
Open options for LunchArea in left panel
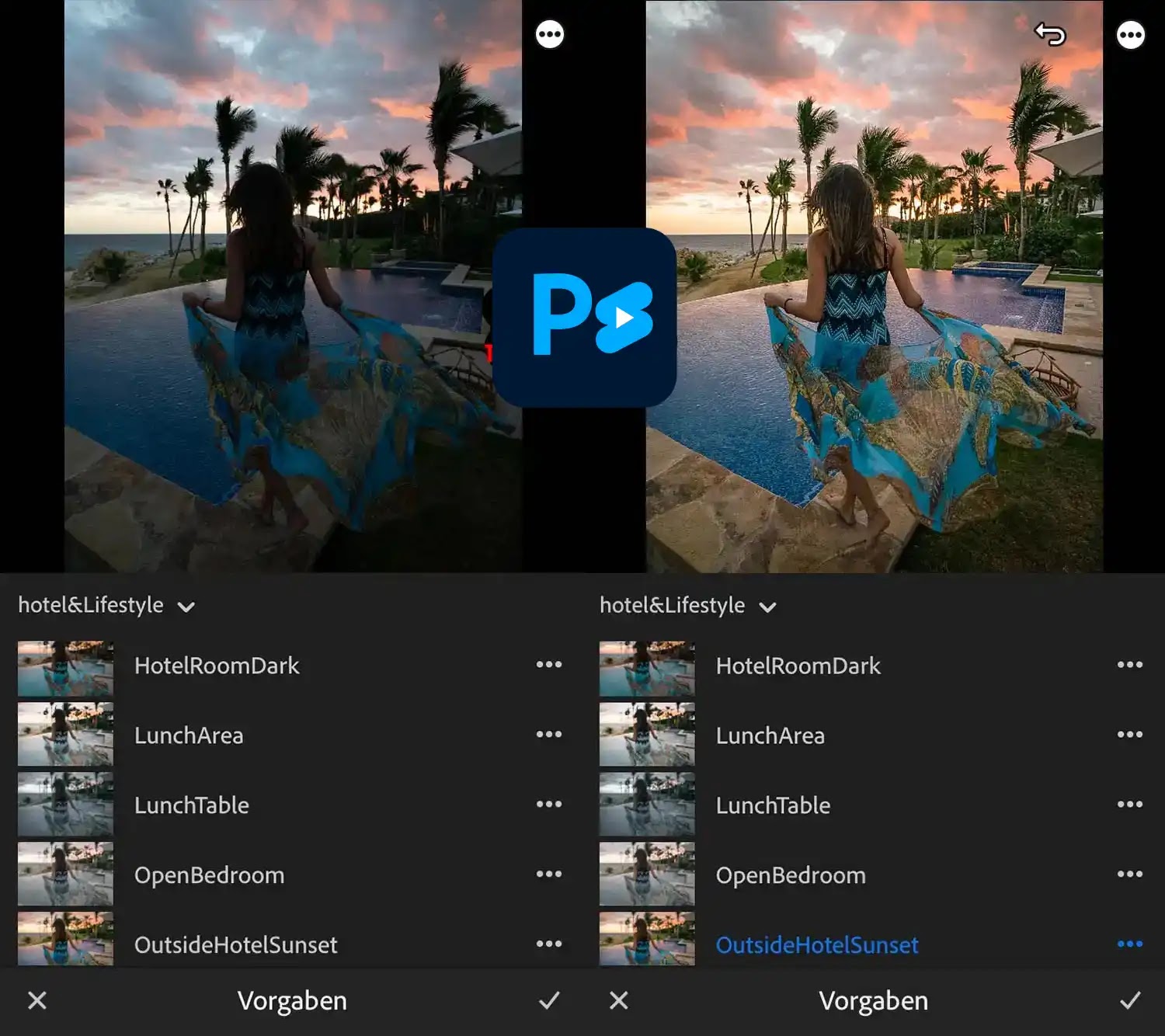point(549,735)
